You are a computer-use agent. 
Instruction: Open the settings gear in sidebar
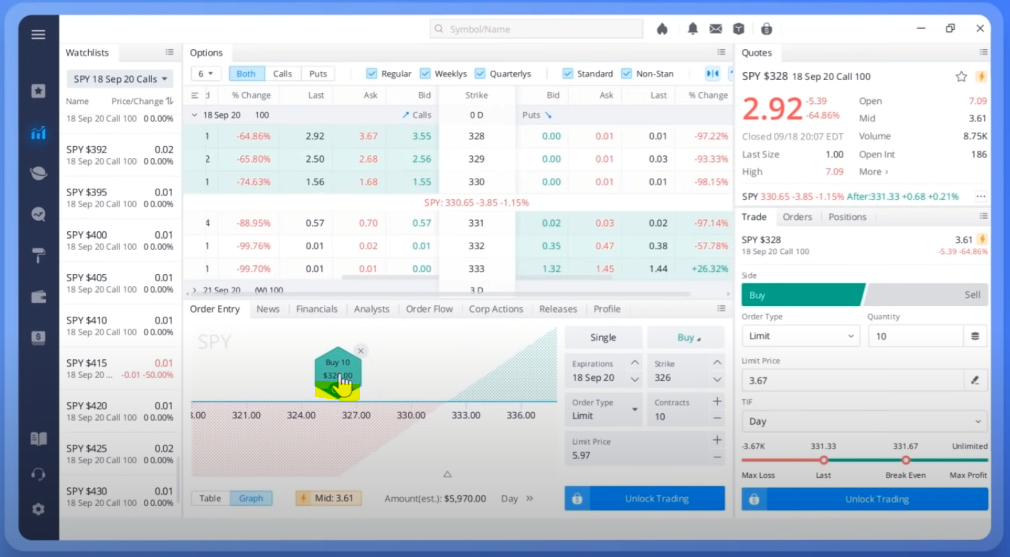[38, 509]
